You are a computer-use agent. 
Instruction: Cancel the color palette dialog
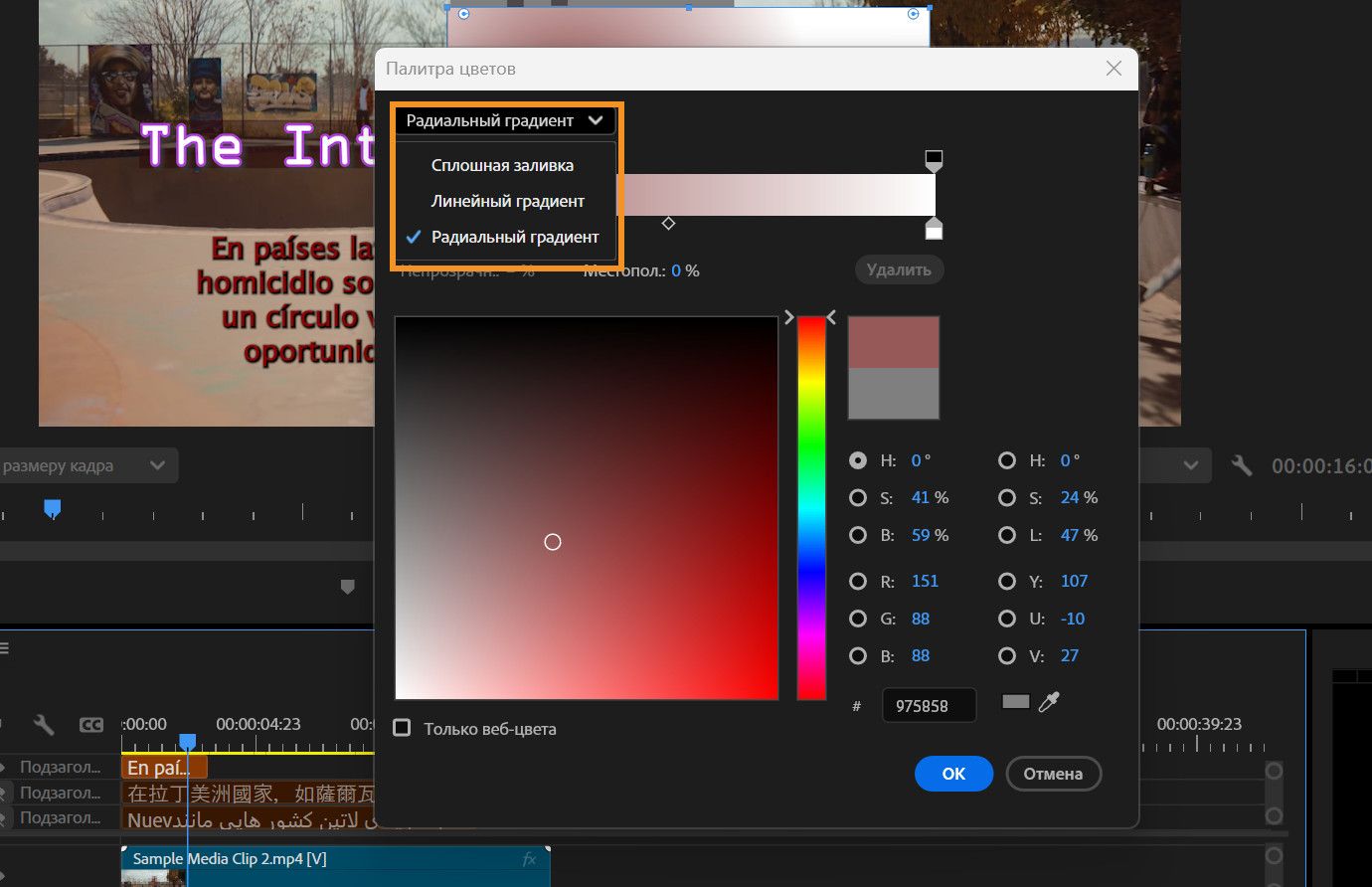[1053, 774]
